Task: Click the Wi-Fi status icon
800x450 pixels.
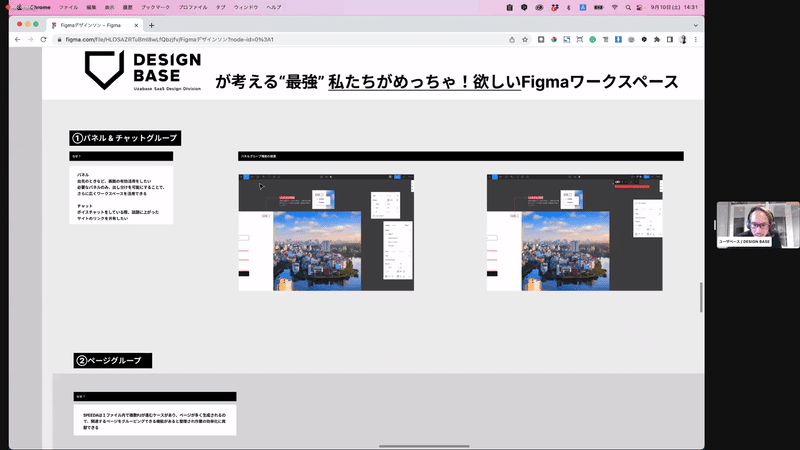Action: (x=614, y=7)
